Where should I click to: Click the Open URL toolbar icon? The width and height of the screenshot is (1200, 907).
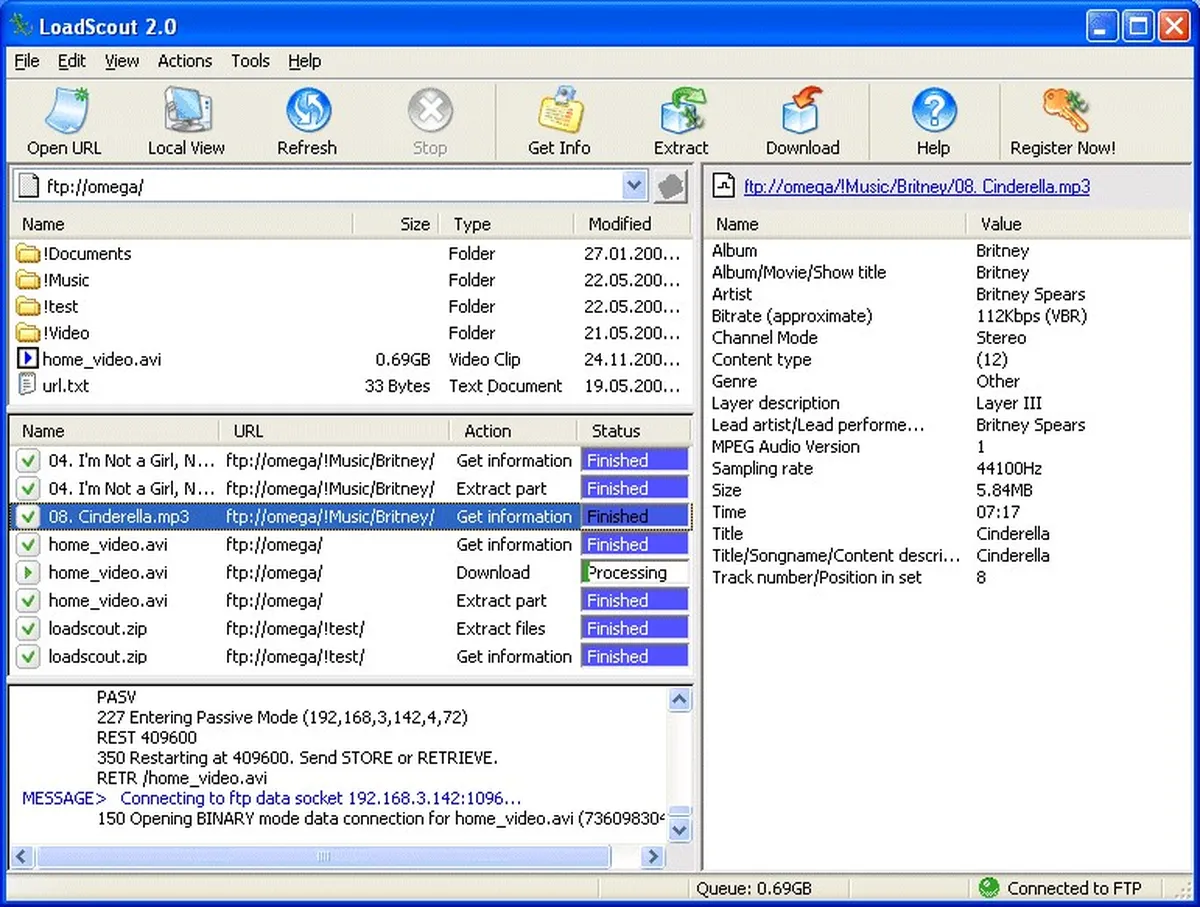[x=64, y=120]
